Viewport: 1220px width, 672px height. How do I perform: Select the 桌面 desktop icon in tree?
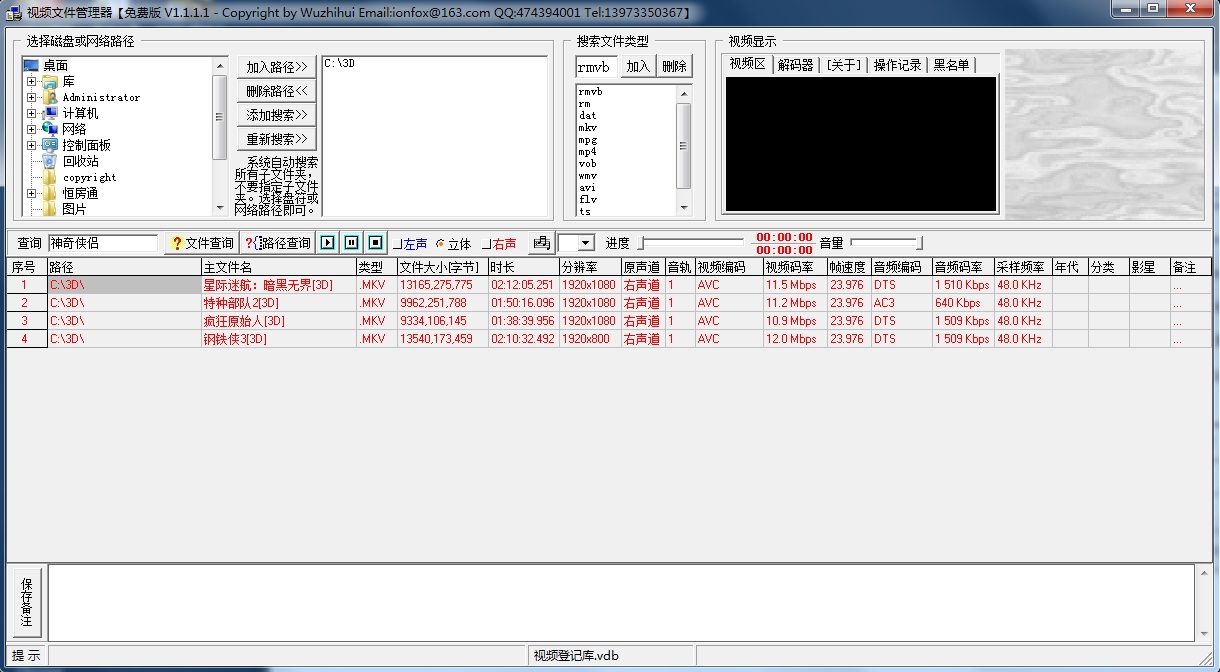pyautogui.click(x=31, y=65)
